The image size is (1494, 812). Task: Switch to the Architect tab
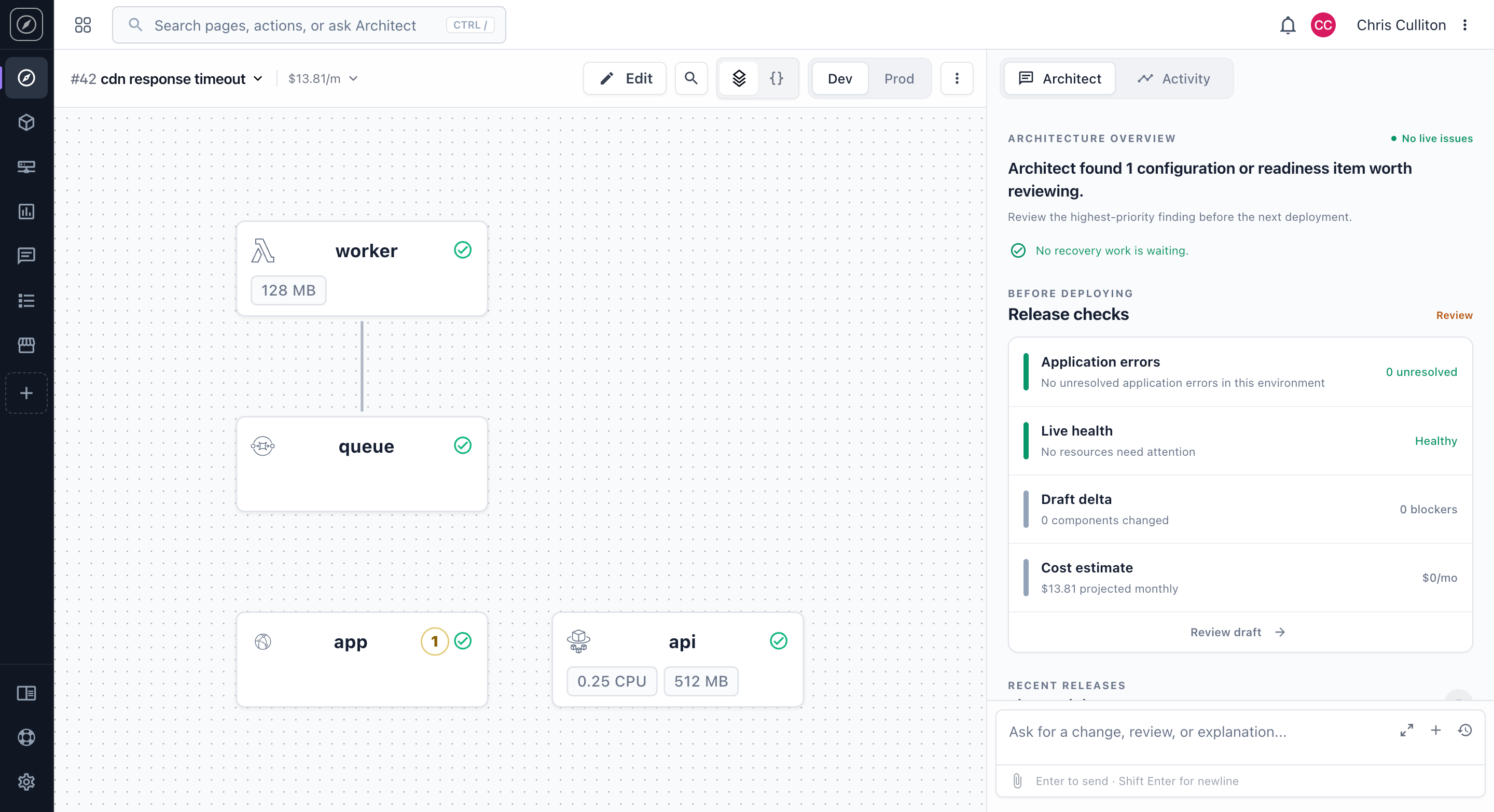click(x=1060, y=78)
